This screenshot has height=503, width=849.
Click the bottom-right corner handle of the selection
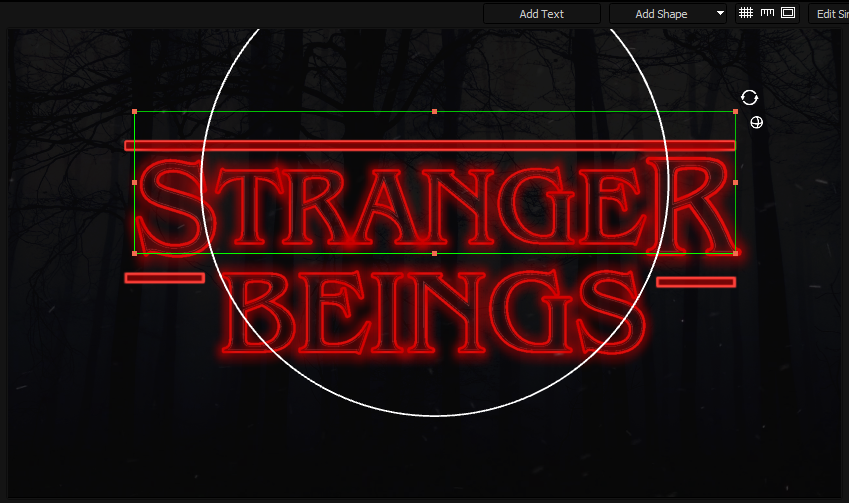pyautogui.click(x=735, y=253)
